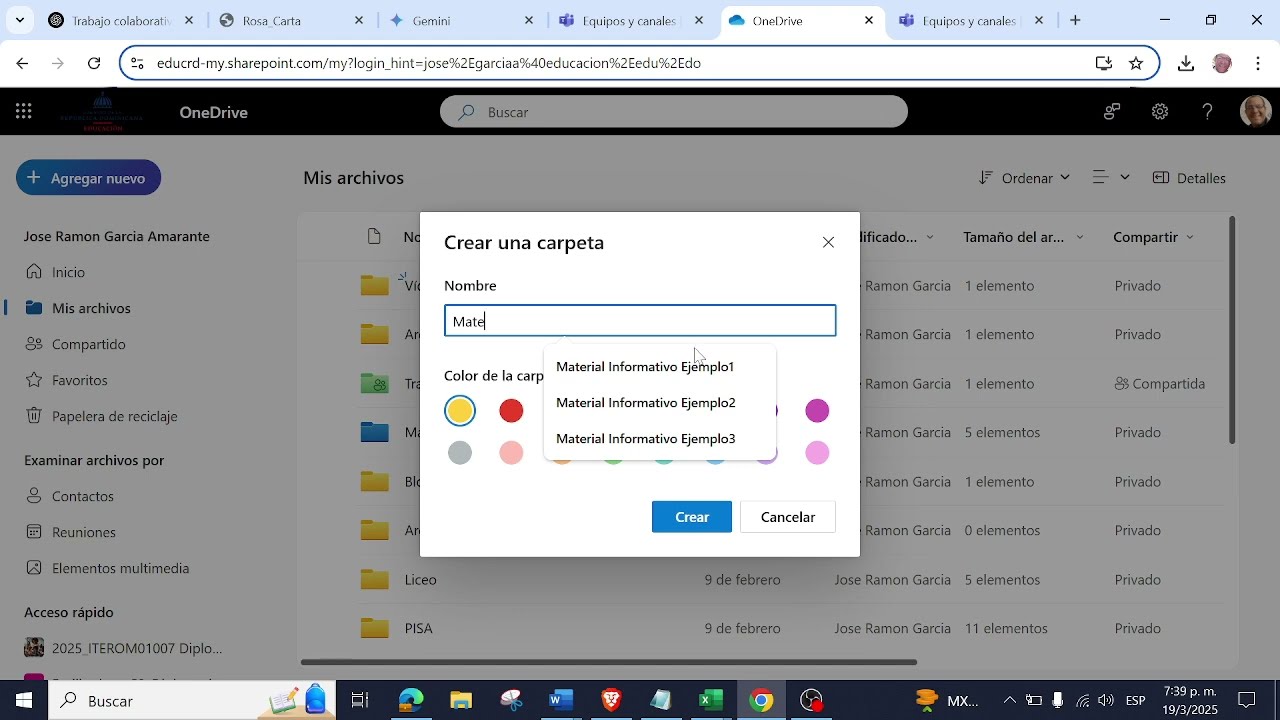1280x720 pixels.
Task: Click install app icon in address bar
Action: tap(1104, 63)
